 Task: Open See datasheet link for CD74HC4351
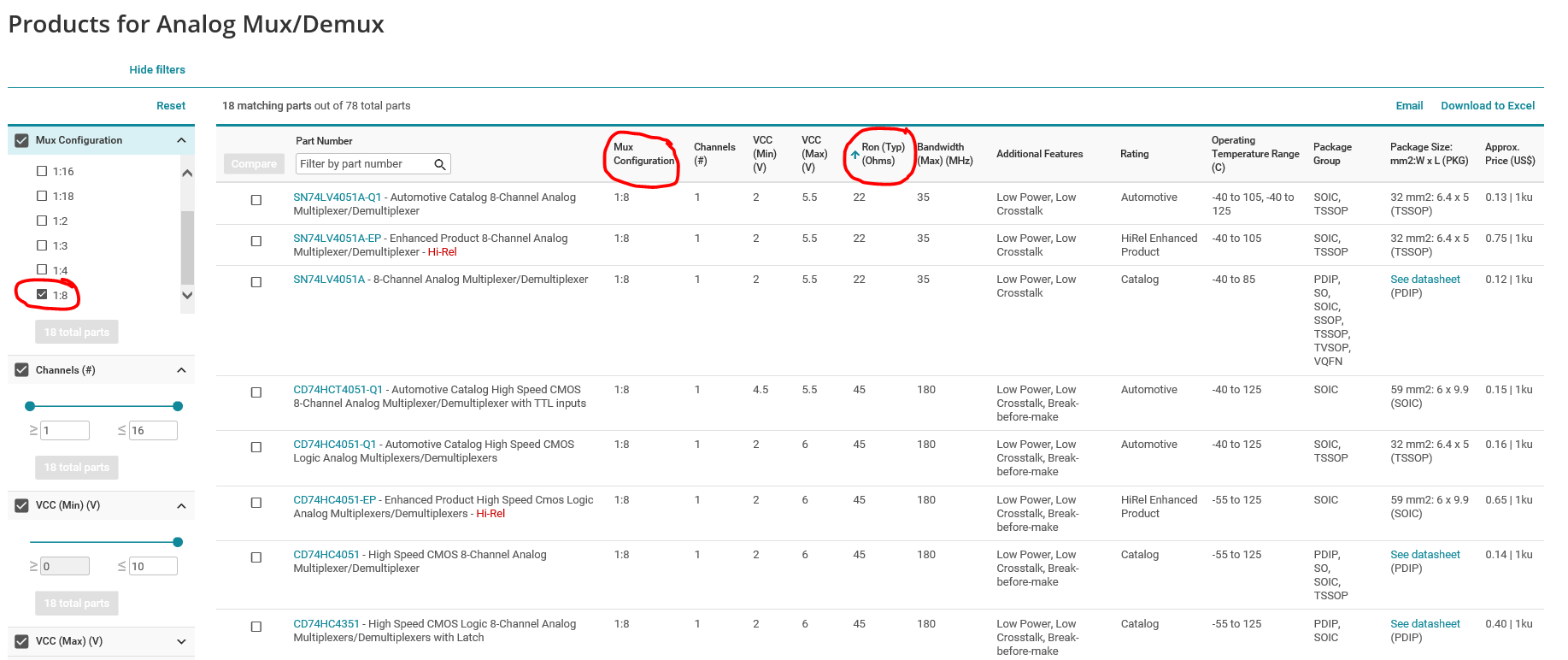coord(1425,624)
